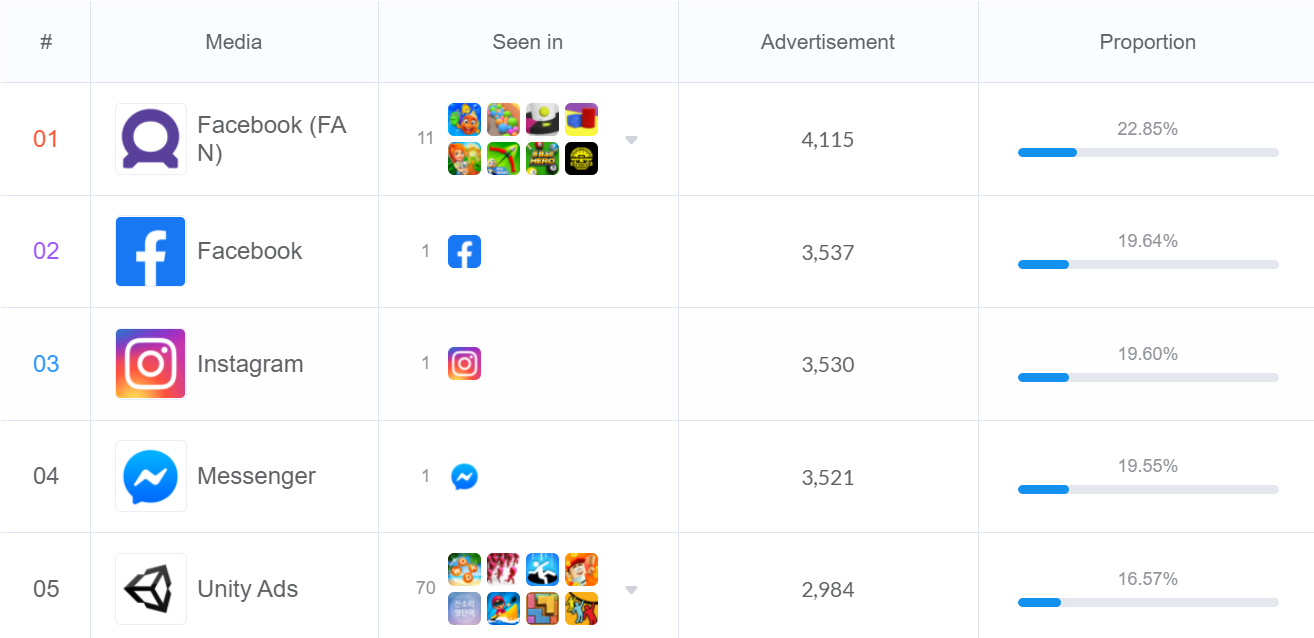Open the Messenger media name link

(256, 476)
